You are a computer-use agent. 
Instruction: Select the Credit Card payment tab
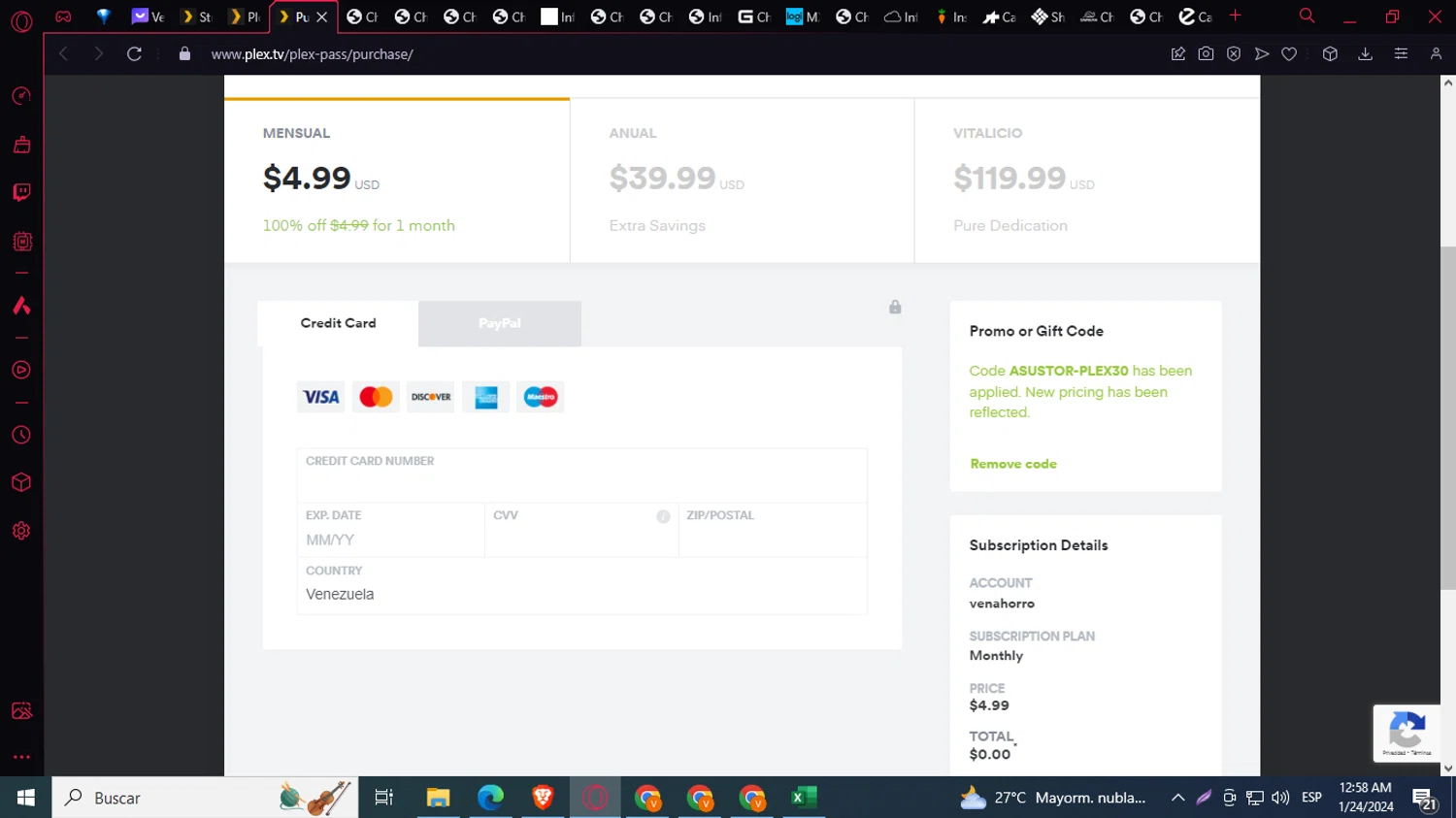(338, 323)
